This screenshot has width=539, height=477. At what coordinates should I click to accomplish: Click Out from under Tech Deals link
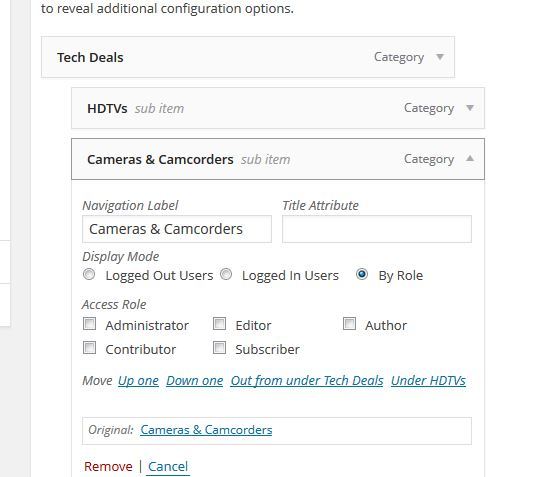pyautogui.click(x=307, y=381)
